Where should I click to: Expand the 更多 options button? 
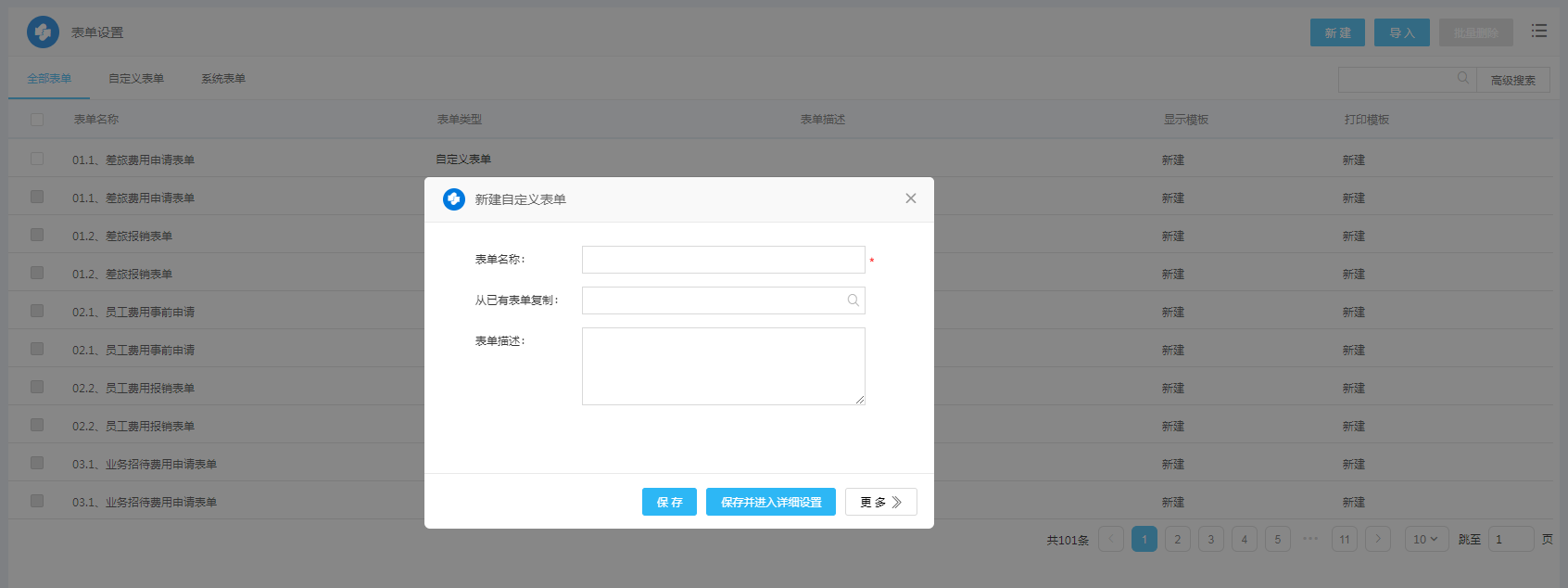880,502
